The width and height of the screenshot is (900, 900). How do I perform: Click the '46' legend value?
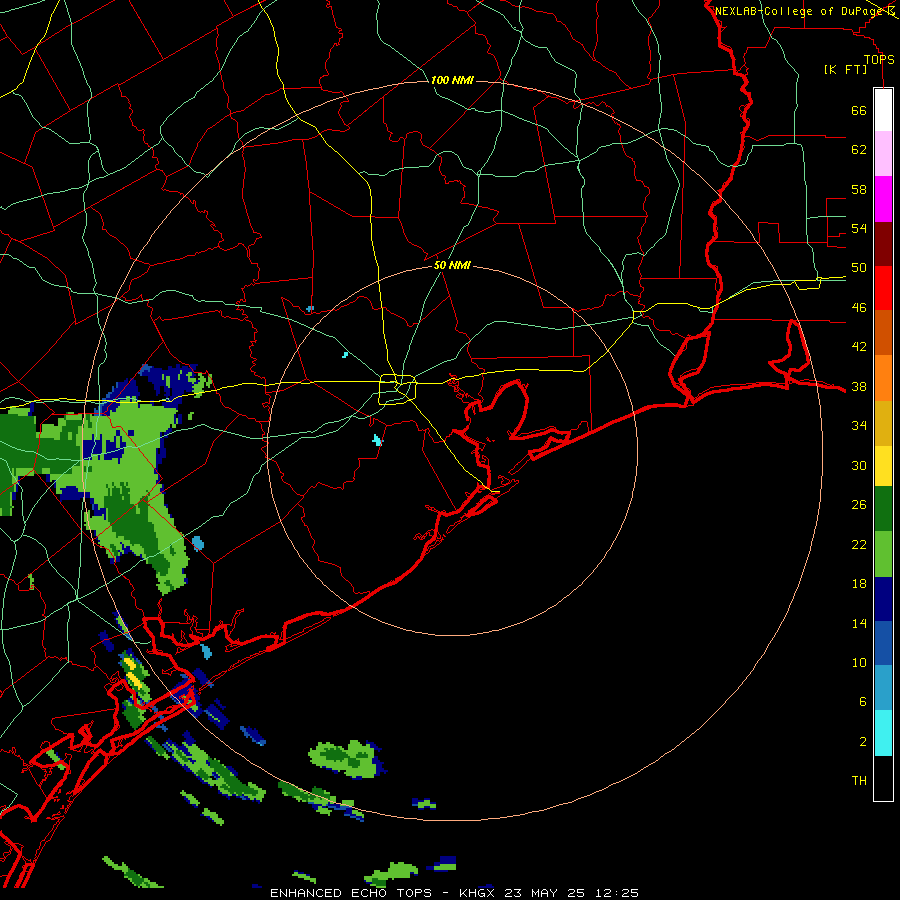click(859, 308)
